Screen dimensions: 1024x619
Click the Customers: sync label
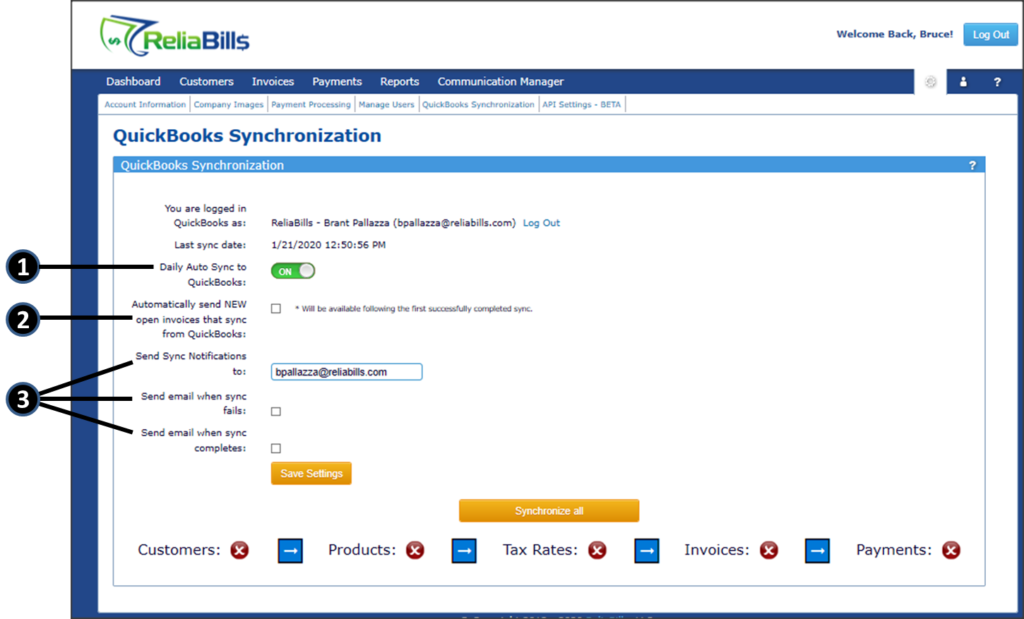tap(179, 550)
